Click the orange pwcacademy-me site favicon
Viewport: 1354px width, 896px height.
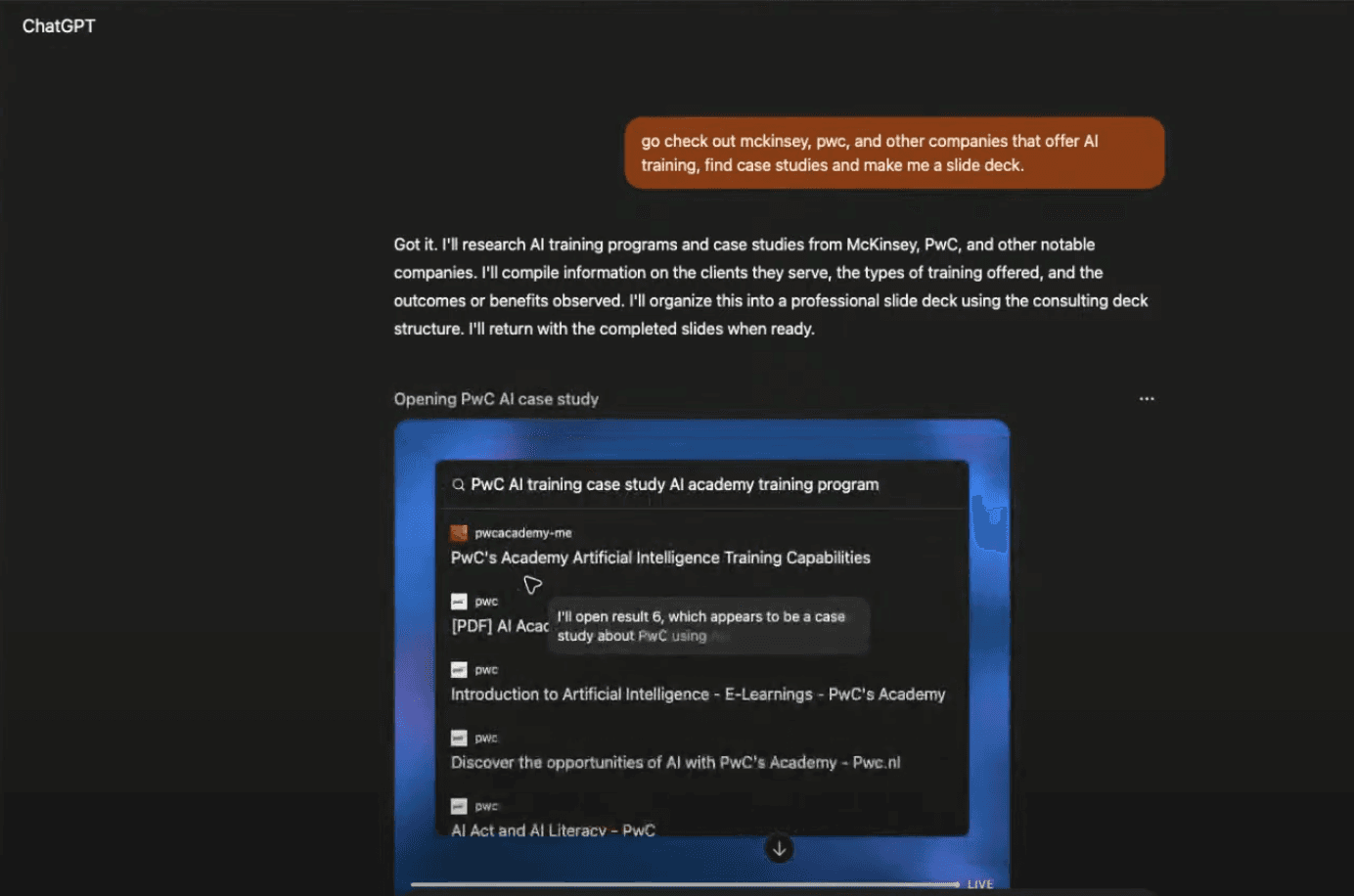(458, 532)
